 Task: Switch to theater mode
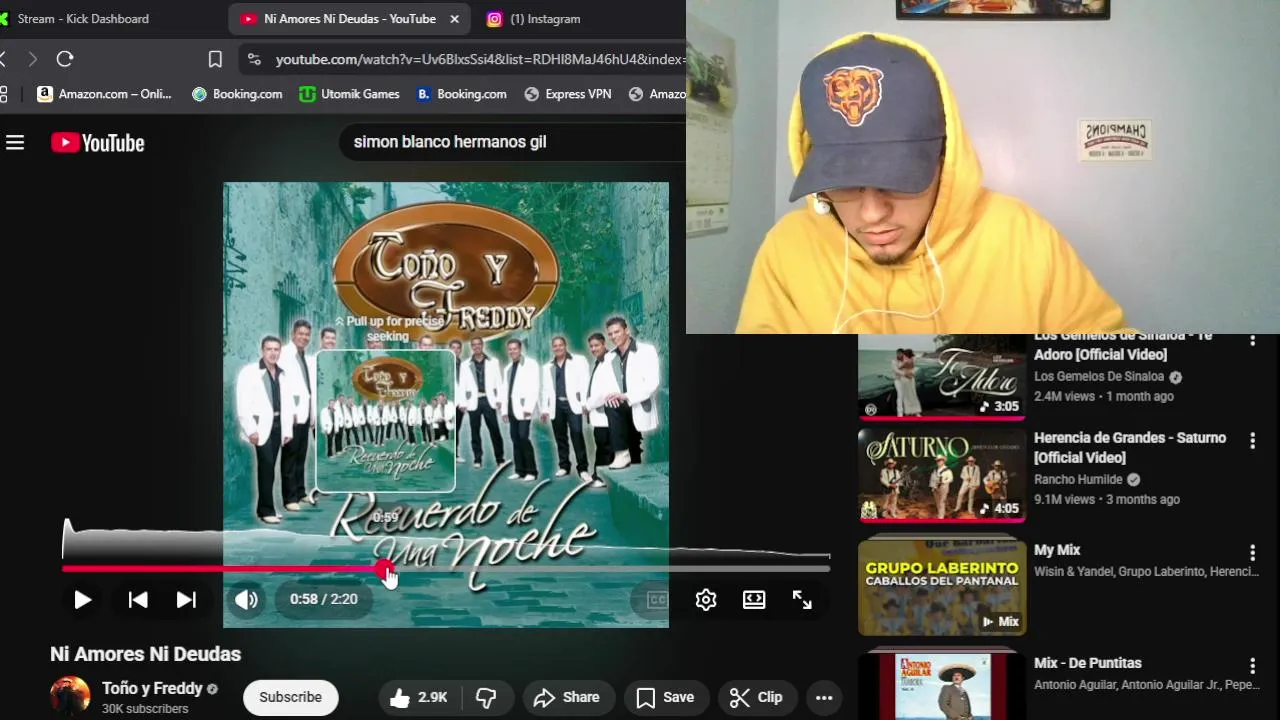(754, 599)
